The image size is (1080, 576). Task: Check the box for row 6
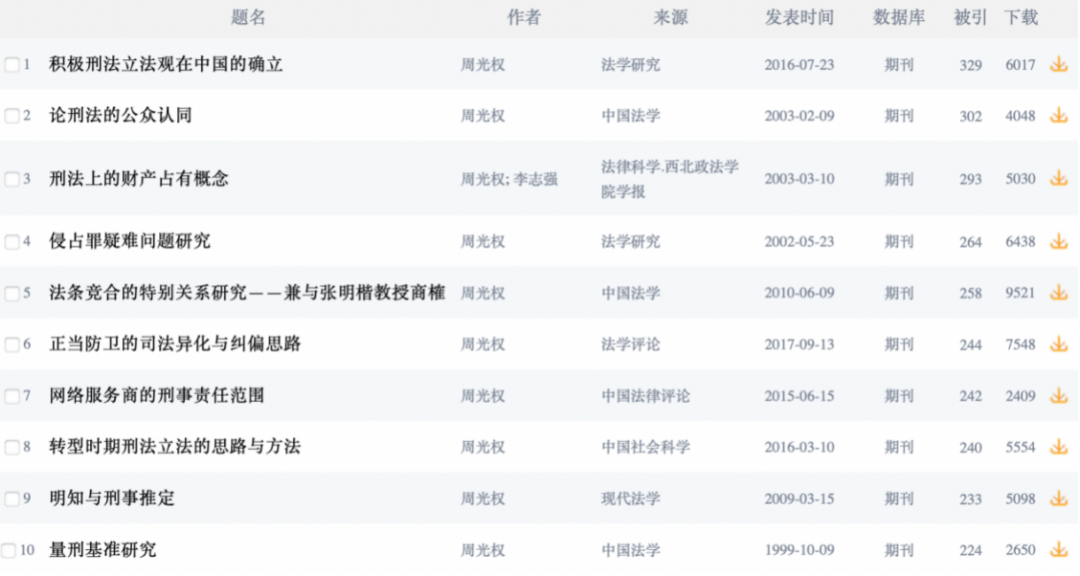tap(12, 344)
